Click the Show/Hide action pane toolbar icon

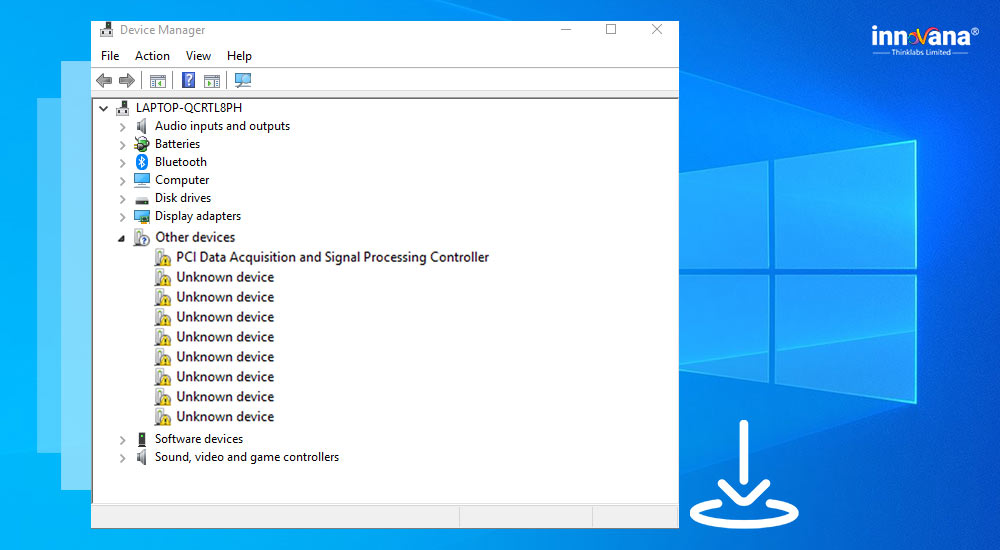212,81
